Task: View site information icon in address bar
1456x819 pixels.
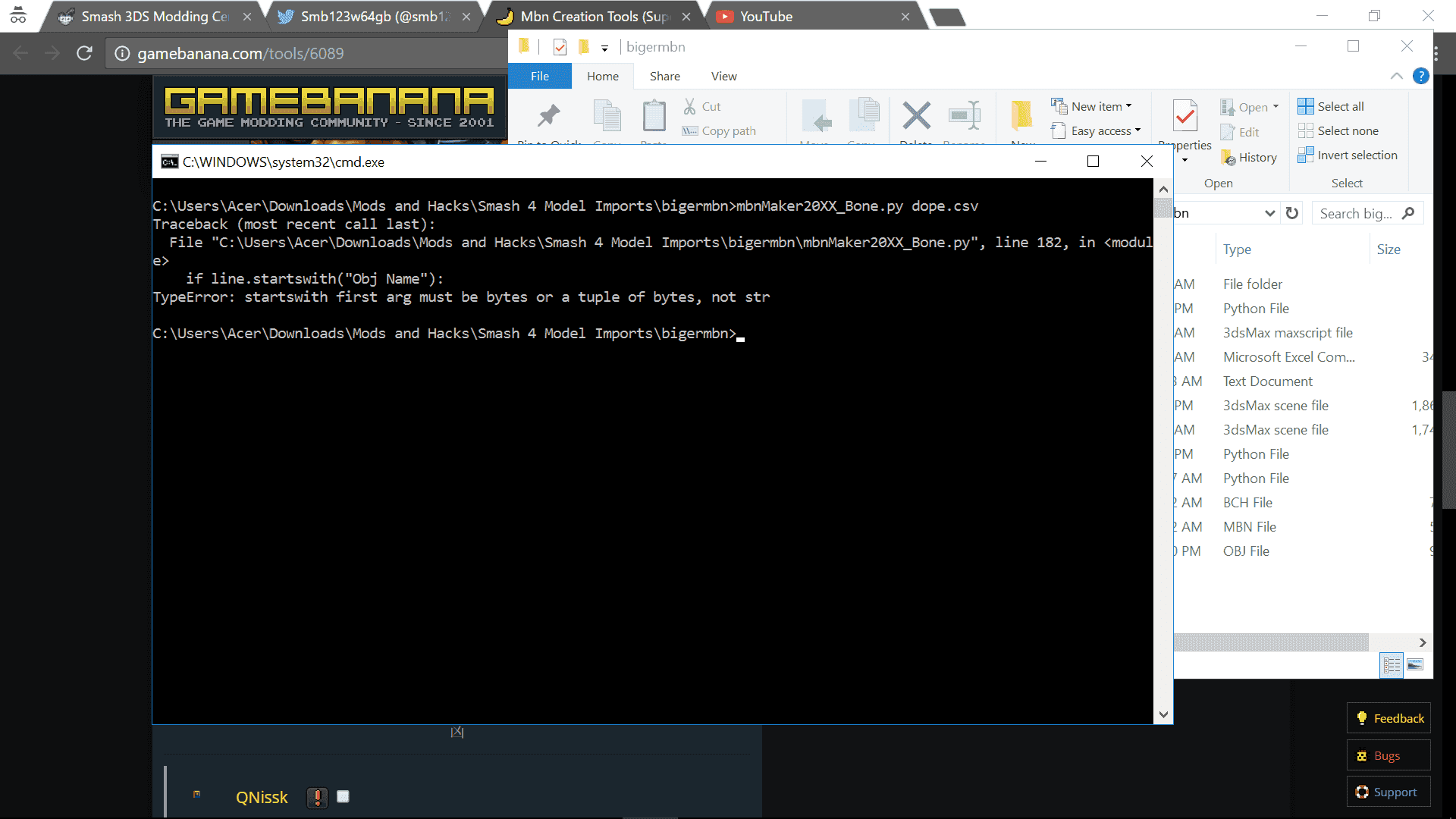Action: (122, 53)
